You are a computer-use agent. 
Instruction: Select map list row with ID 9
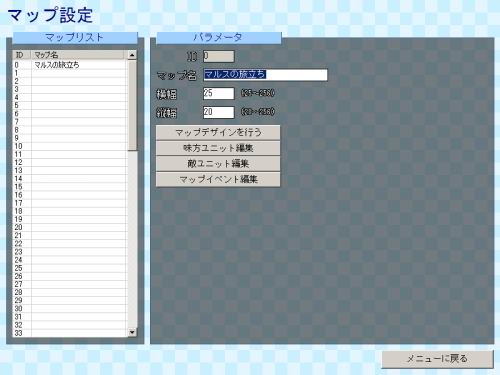(x=70, y=138)
